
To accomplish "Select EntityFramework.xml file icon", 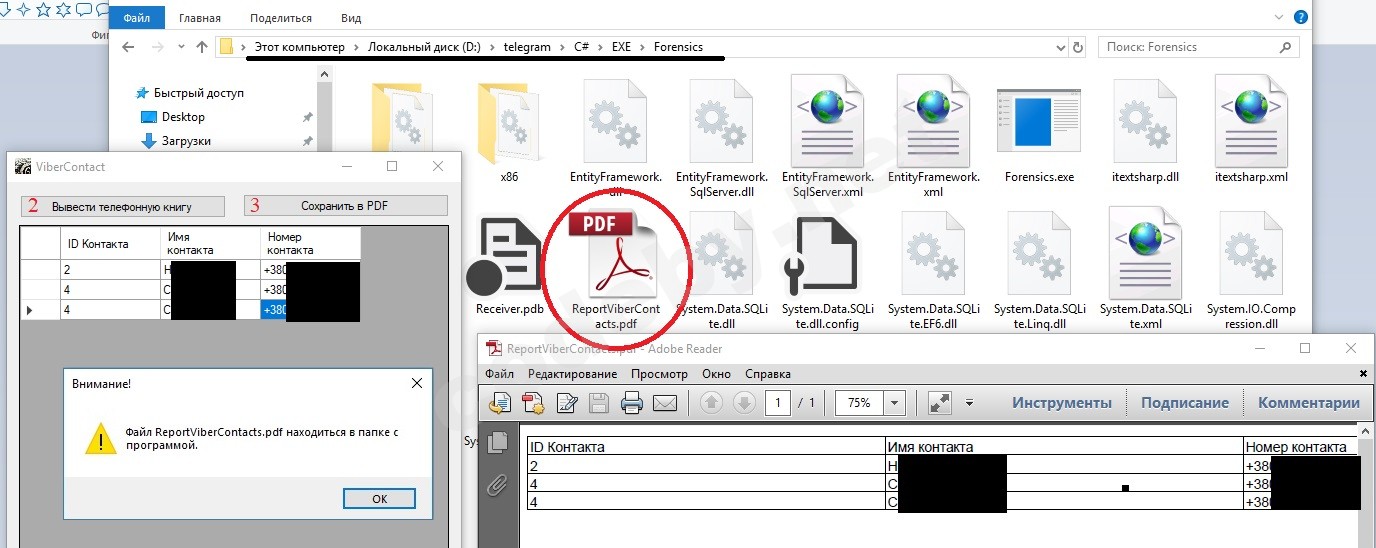I will 934,120.
